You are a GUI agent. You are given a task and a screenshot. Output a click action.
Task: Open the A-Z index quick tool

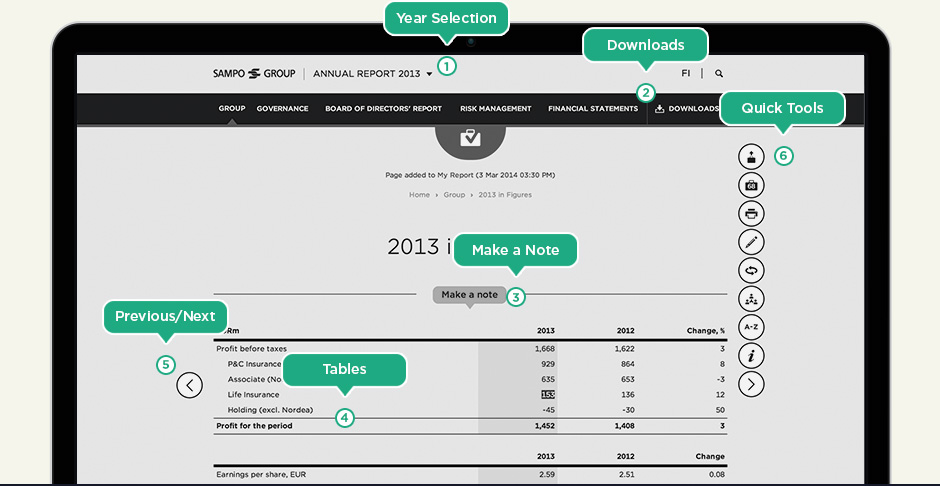click(751, 327)
